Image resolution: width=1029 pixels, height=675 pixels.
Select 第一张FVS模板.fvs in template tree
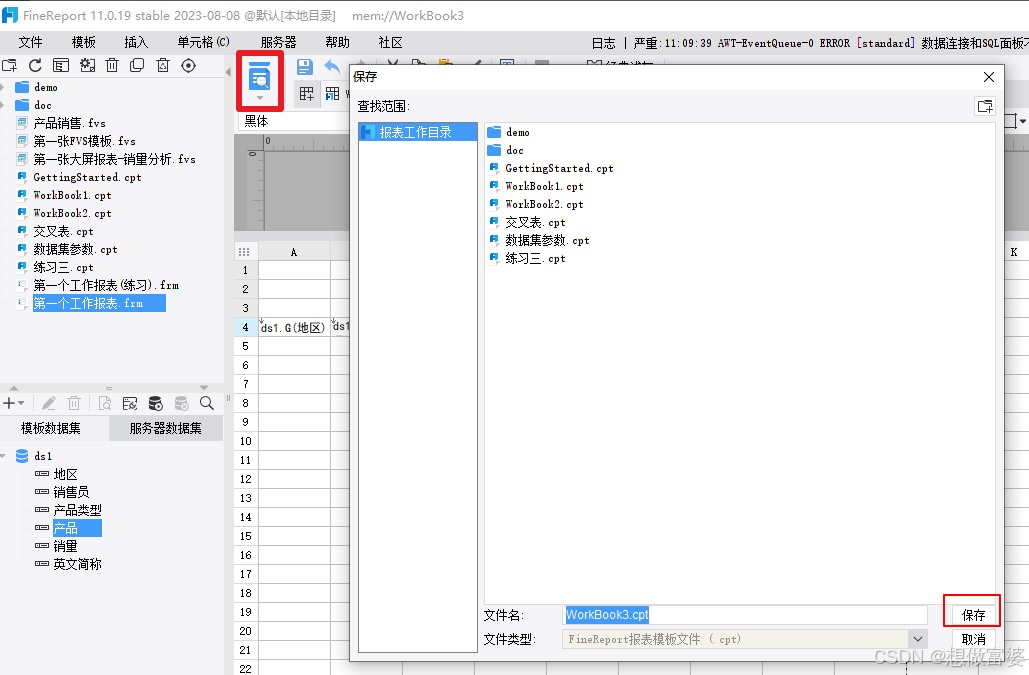(x=84, y=141)
